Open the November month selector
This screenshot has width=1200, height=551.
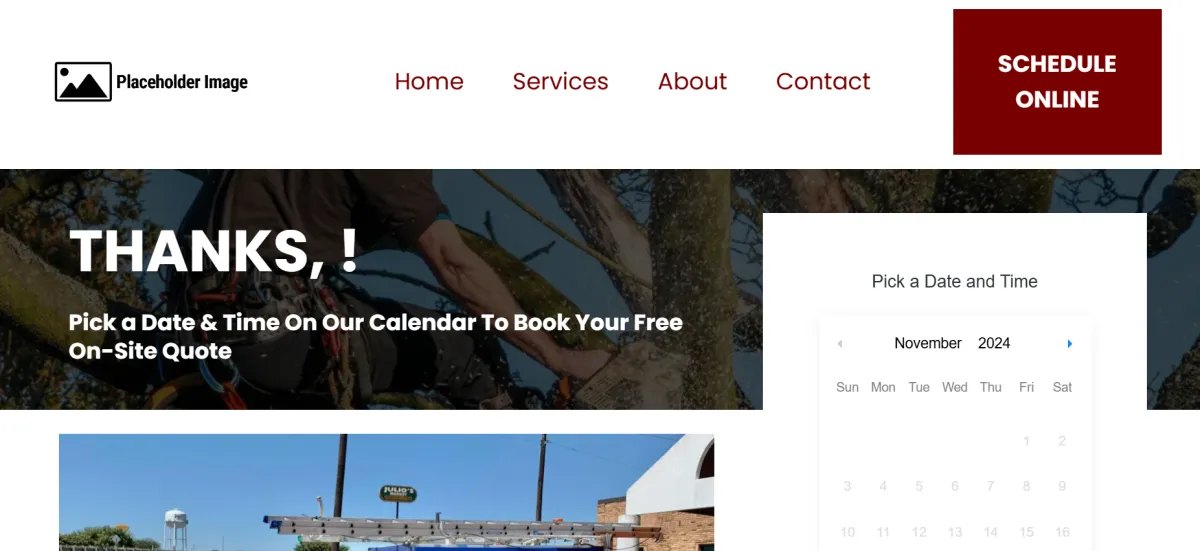928,343
